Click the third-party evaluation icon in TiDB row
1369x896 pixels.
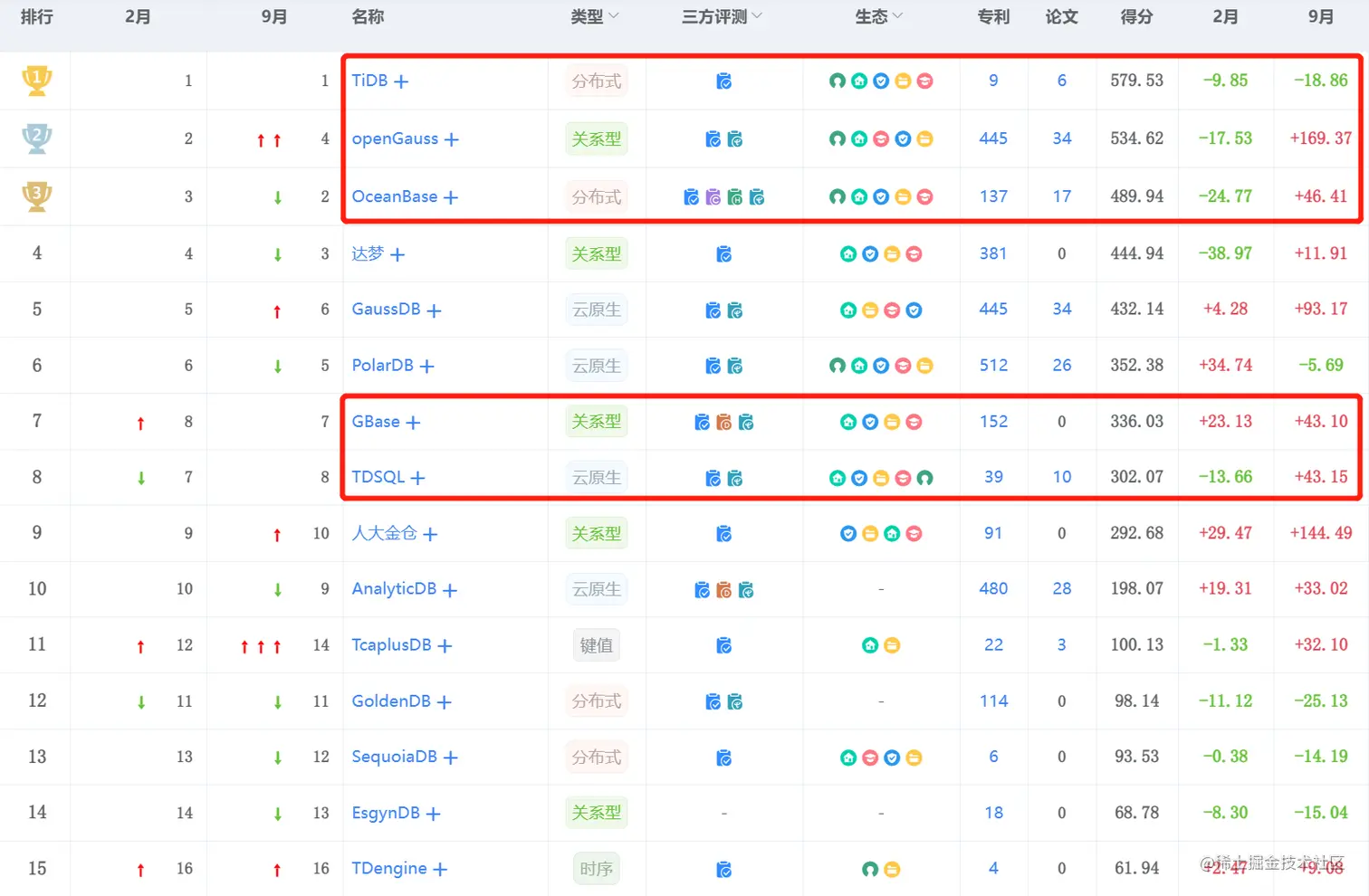coord(724,81)
